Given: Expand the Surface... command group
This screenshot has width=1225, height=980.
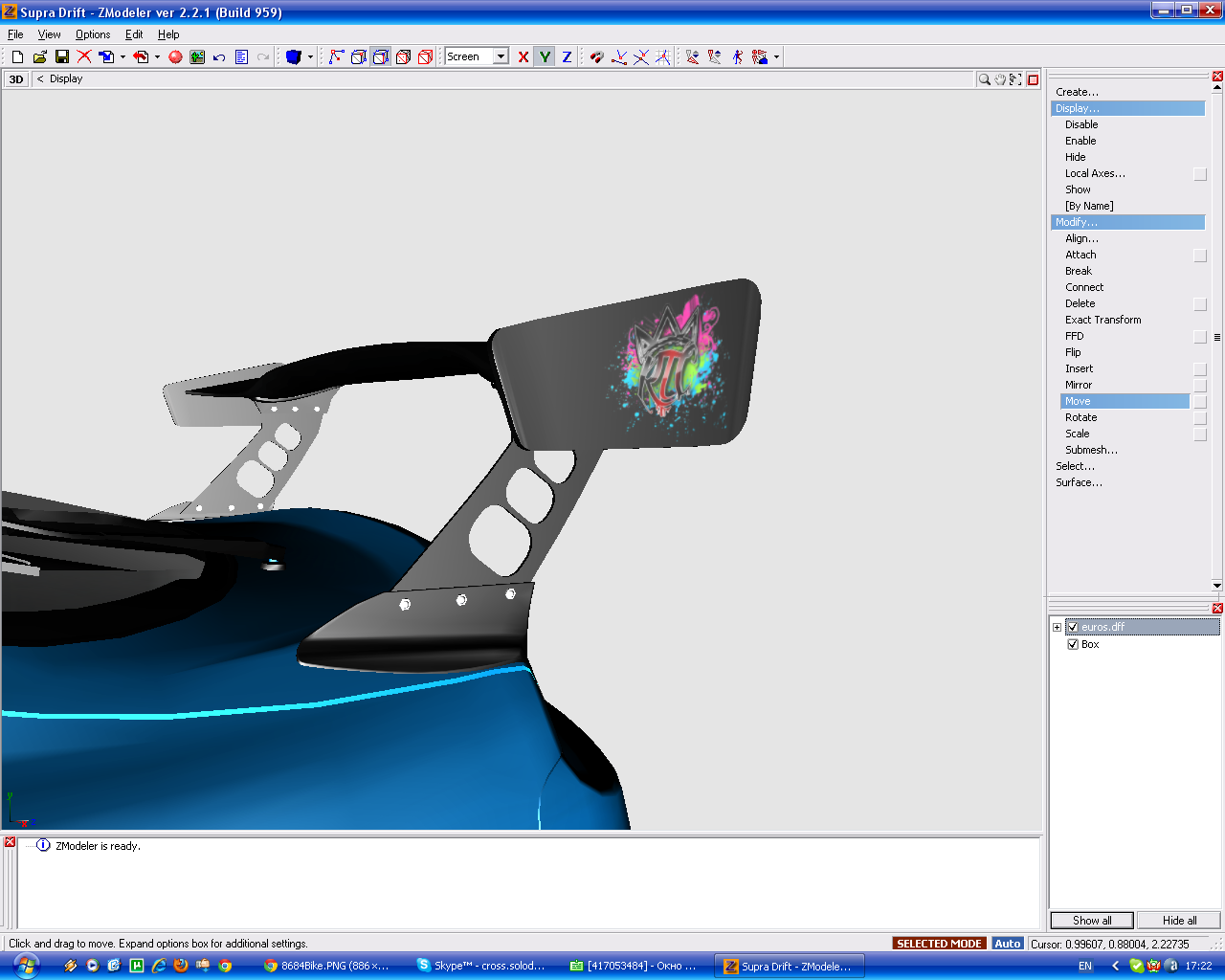Looking at the screenshot, I should pos(1079,482).
